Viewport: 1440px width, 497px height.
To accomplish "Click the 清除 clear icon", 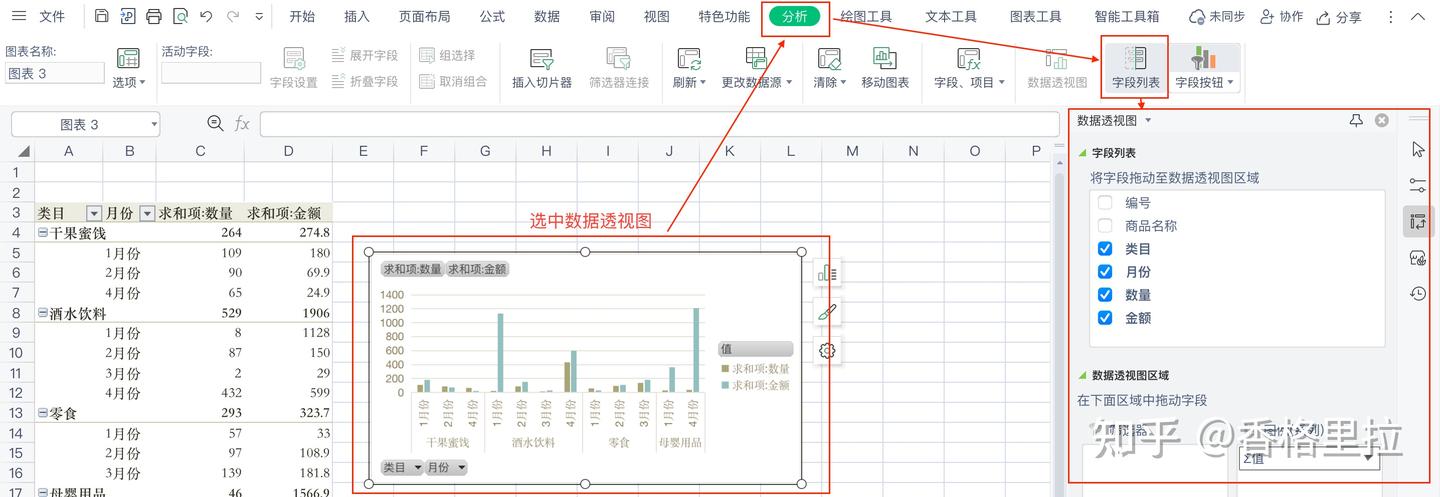I will (829, 59).
